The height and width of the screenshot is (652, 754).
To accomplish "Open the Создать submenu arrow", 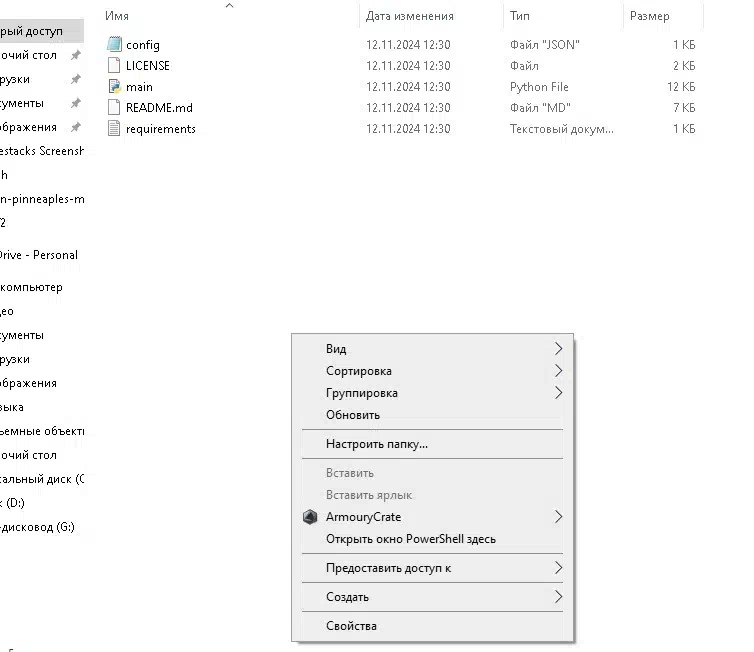I will point(558,597).
